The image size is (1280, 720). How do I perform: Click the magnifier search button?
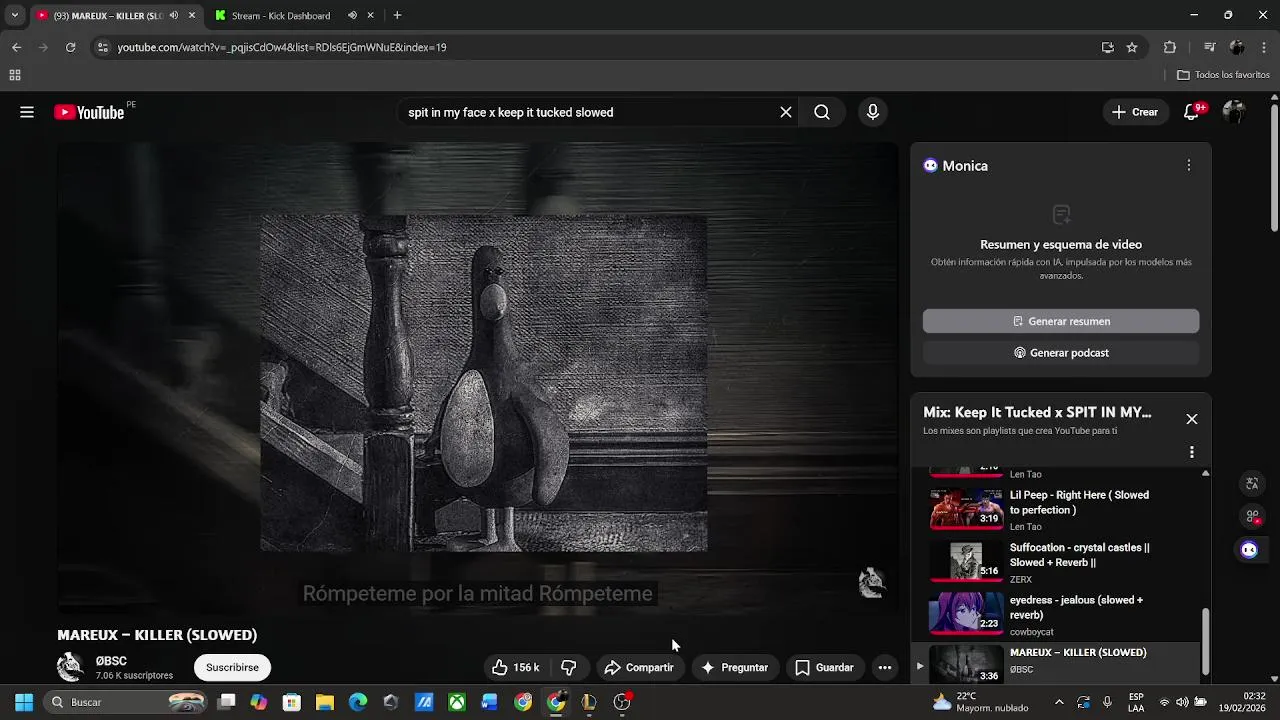coord(822,112)
